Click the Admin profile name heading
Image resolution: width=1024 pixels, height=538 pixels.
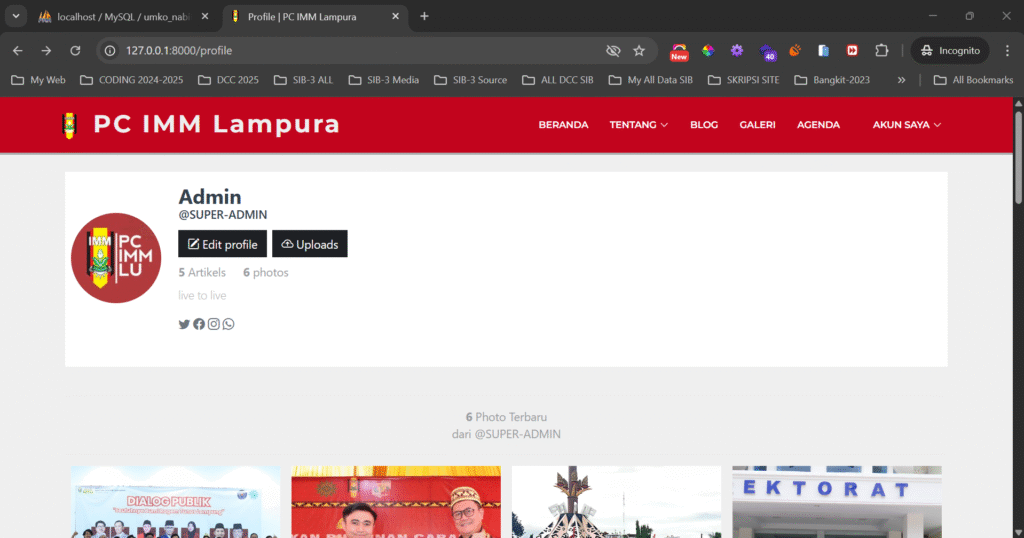click(x=210, y=197)
